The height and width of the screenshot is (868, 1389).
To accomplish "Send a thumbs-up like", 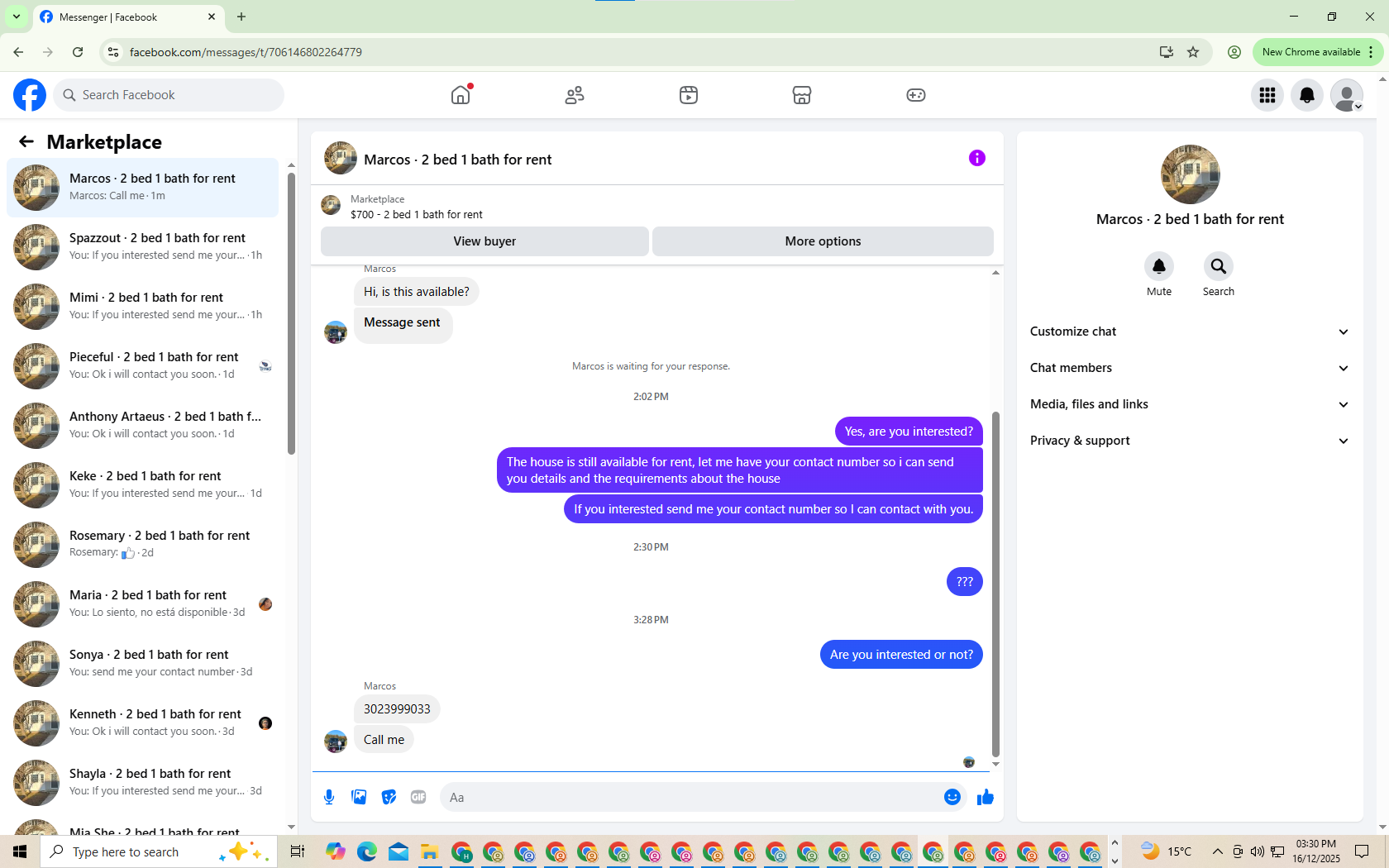I will coord(986,797).
